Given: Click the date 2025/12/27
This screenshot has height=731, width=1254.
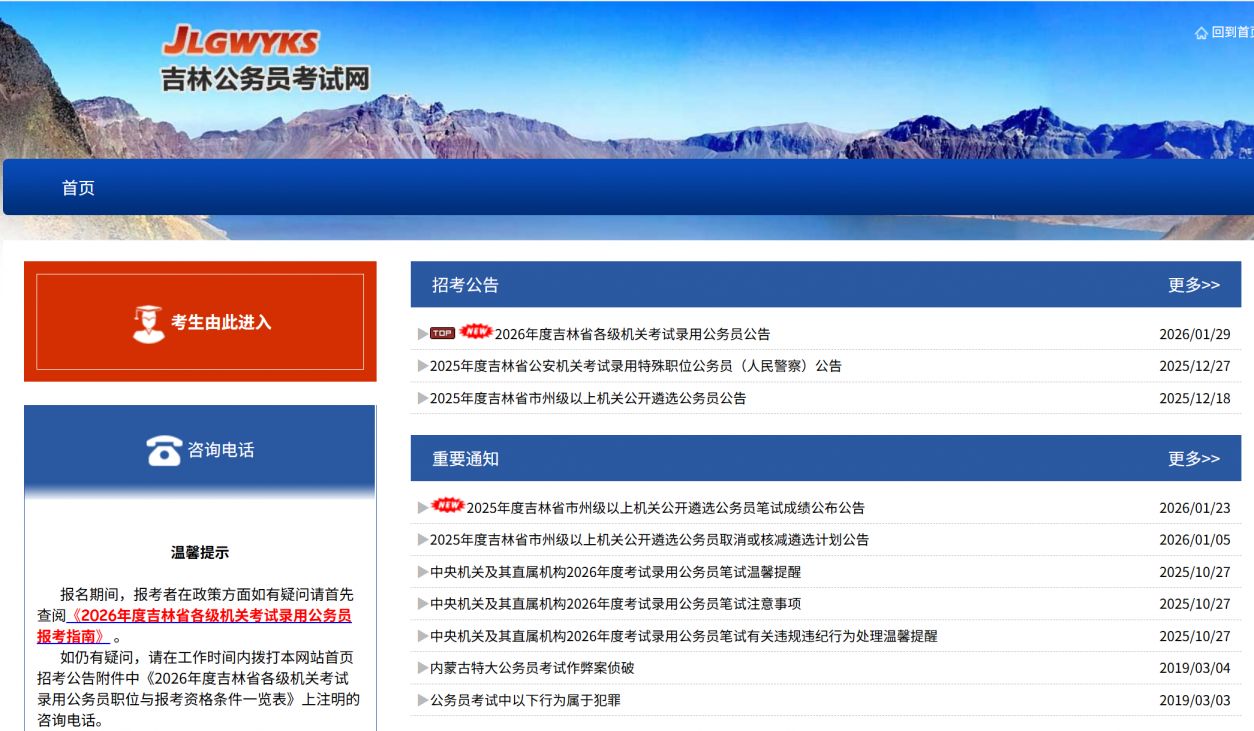Looking at the screenshot, I should [1195, 366].
